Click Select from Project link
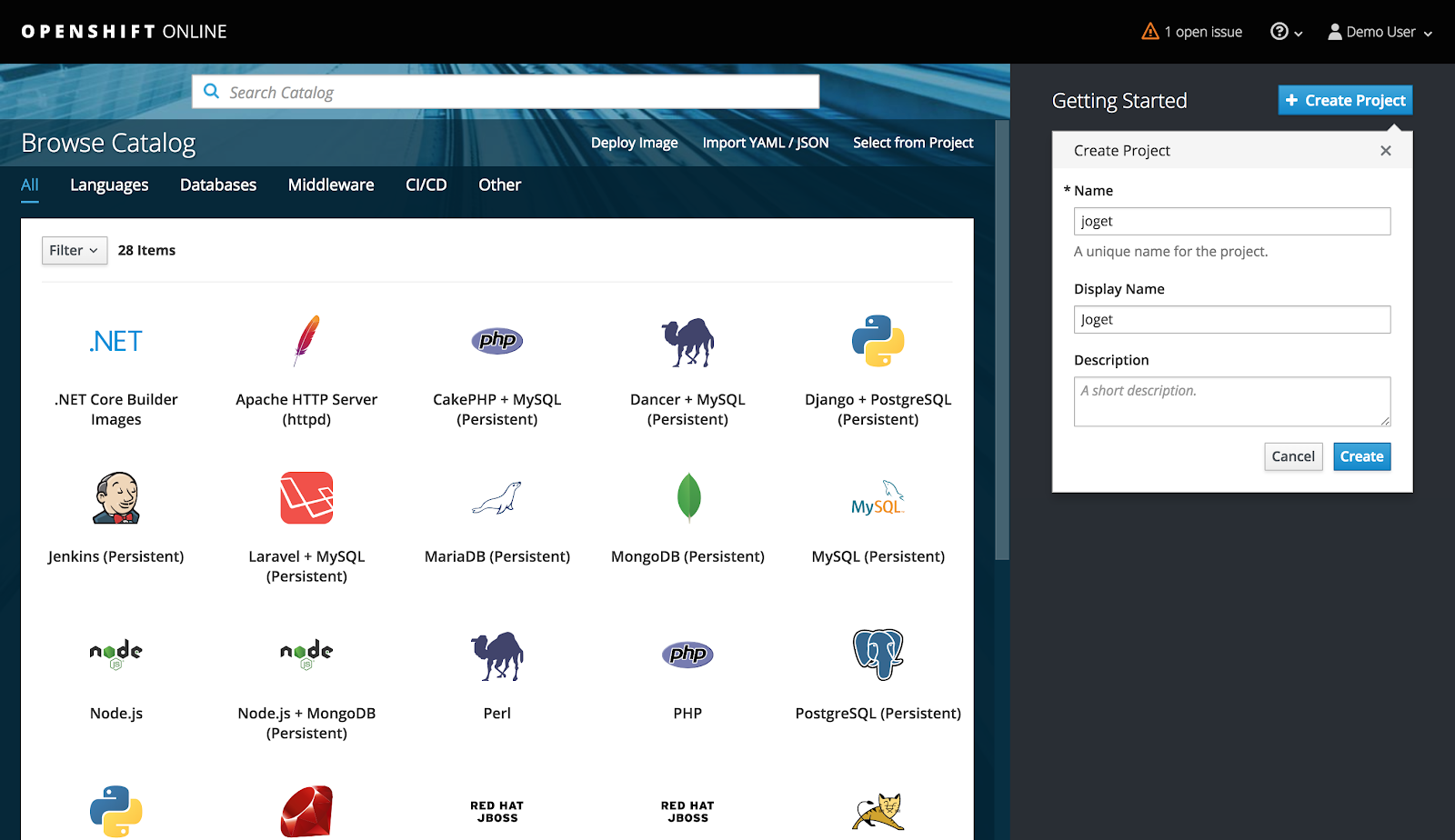The width and height of the screenshot is (1455, 840). coord(913,143)
